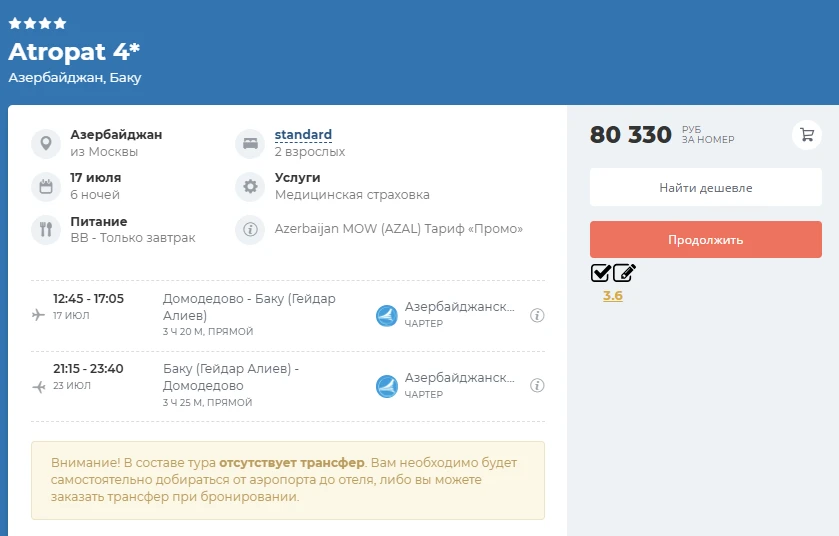Click airline logo of the 23 июл flight
The height and width of the screenshot is (536, 839).
[x=387, y=386]
